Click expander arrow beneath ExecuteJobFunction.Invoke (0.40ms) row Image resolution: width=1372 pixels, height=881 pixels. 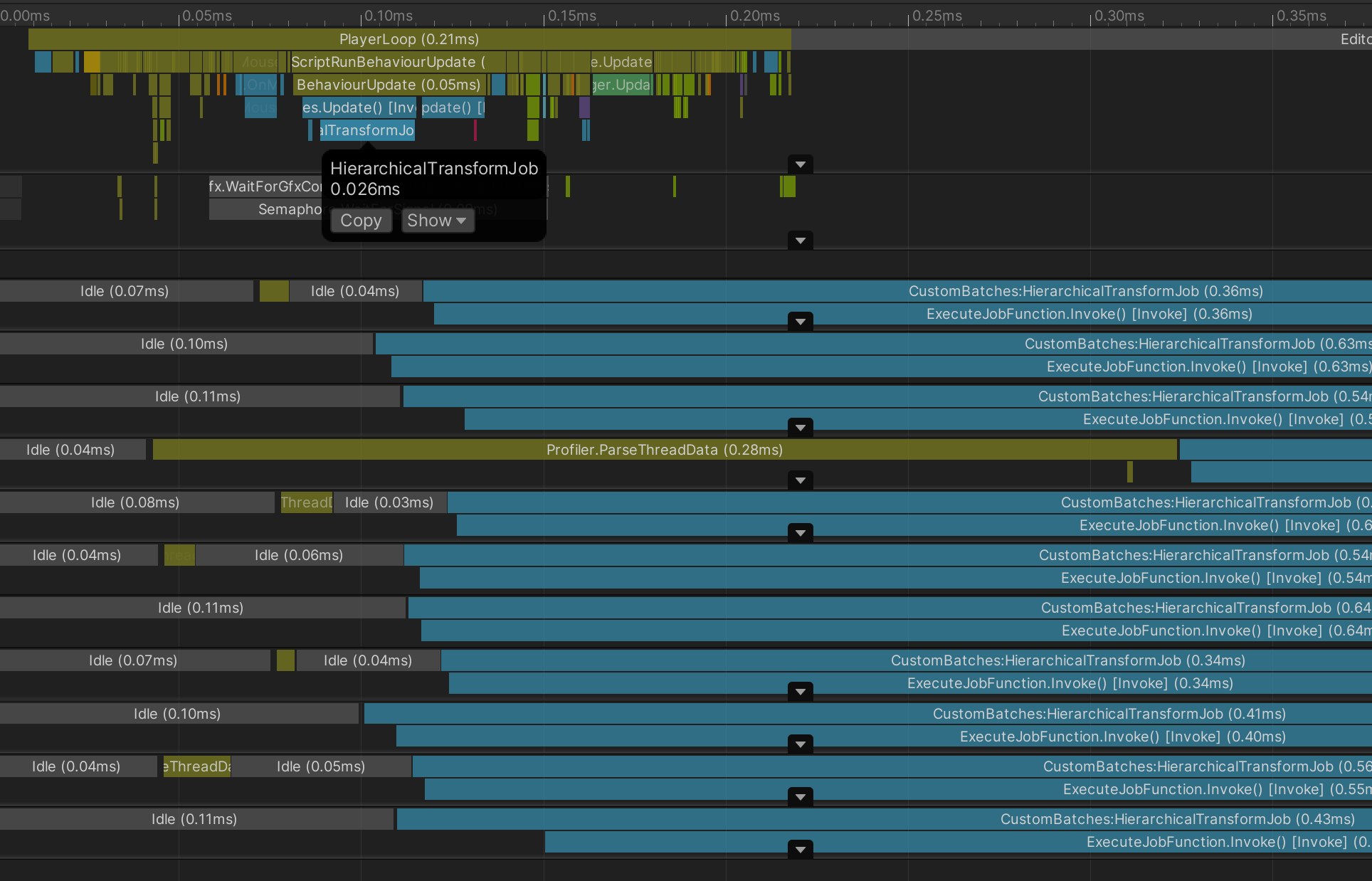tap(800, 744)
